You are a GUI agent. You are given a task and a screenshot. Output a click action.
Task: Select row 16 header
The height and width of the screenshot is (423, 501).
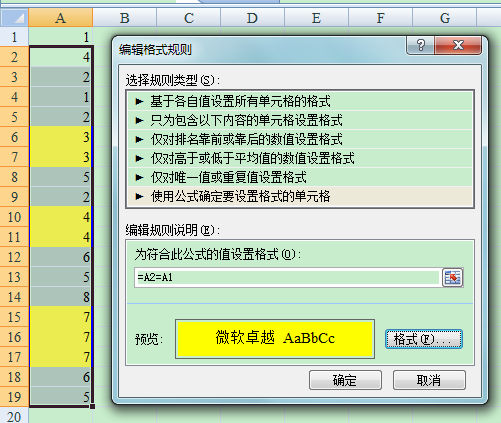[x=14, y=337]
